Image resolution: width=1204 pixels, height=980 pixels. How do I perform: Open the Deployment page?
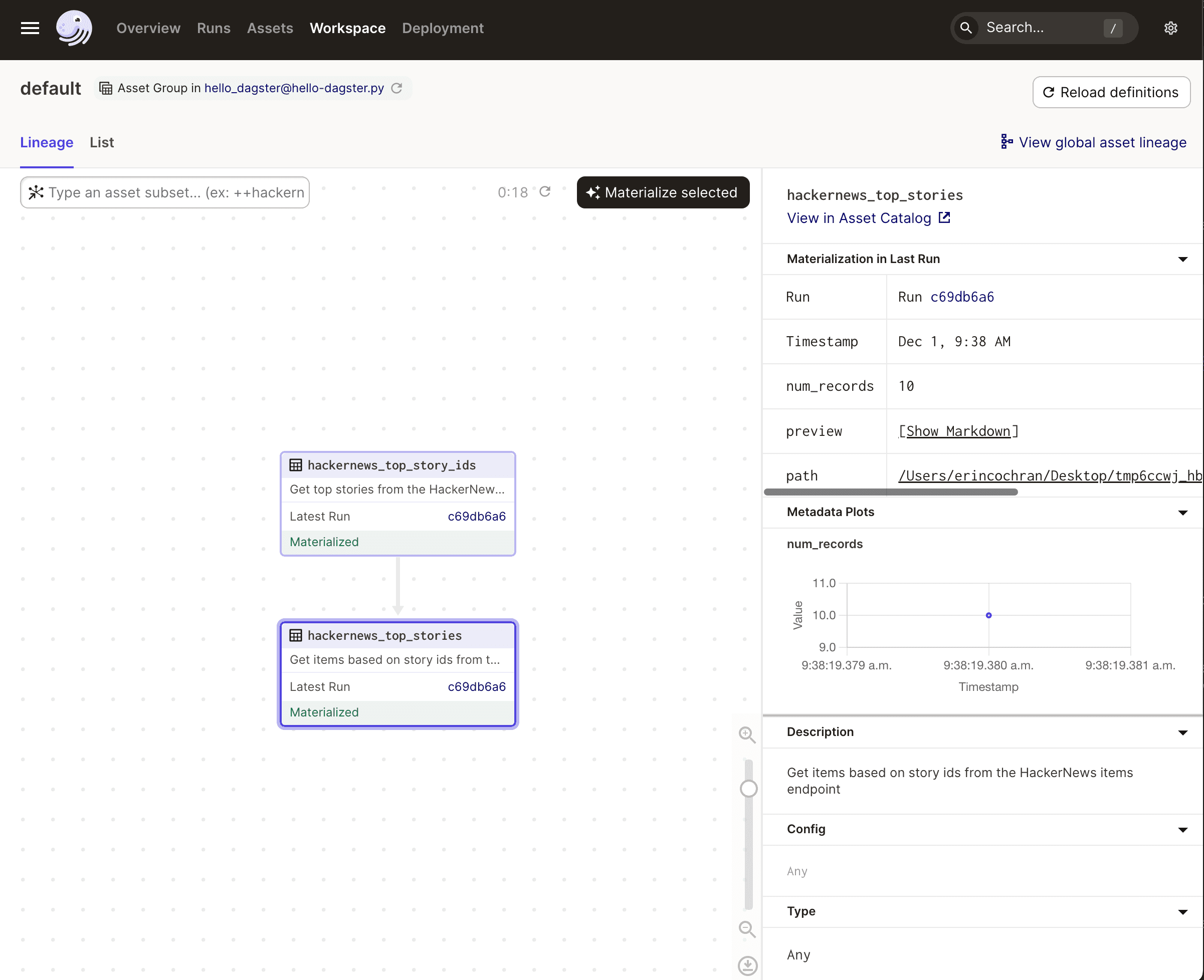pos(443,28)
